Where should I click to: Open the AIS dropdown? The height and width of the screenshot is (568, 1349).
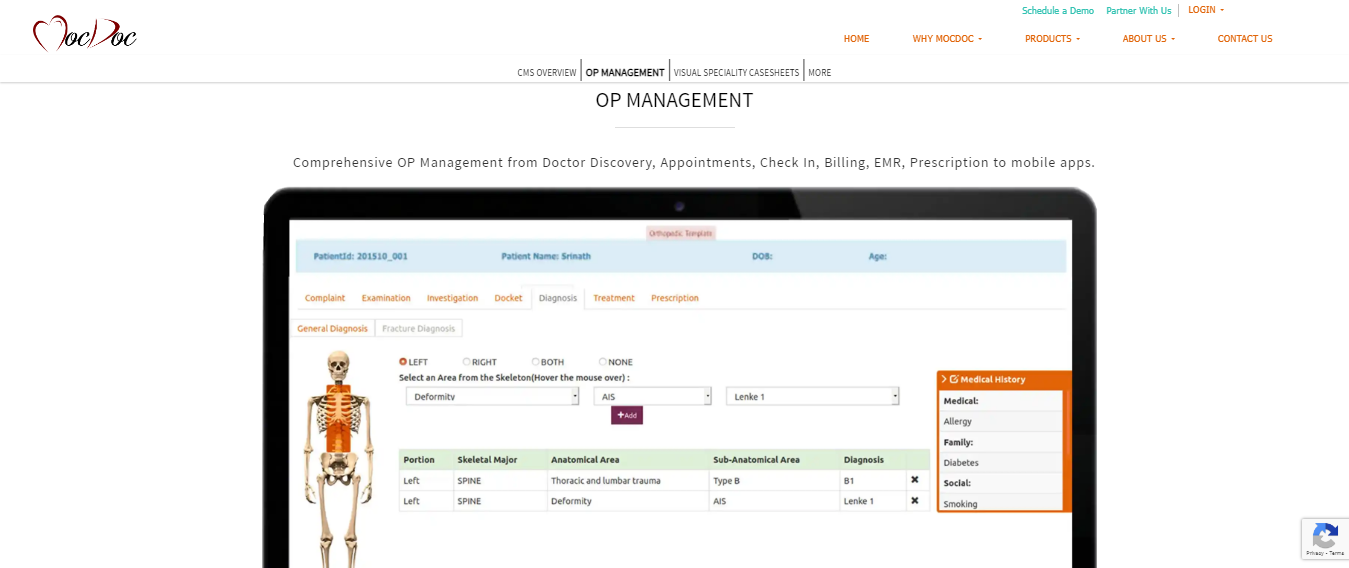(652, 397)
